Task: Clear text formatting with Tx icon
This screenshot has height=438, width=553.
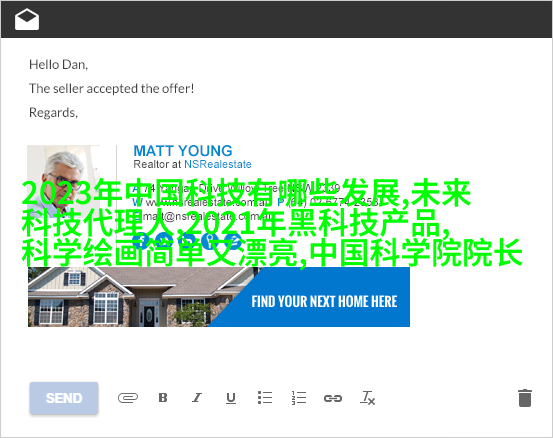Action: click(367, 398)
